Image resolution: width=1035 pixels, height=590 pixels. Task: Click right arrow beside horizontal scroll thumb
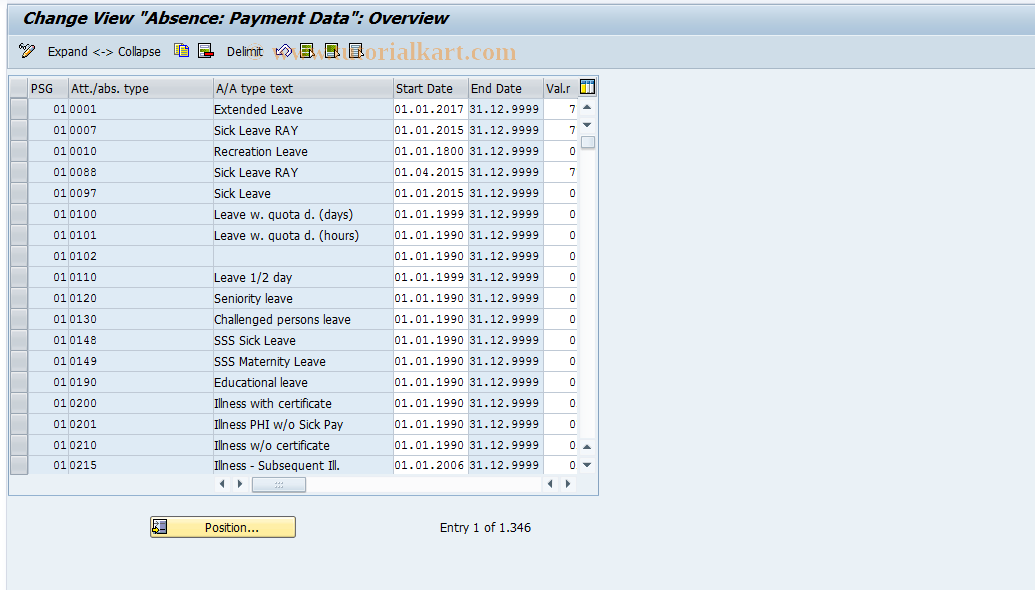(240, 484)
